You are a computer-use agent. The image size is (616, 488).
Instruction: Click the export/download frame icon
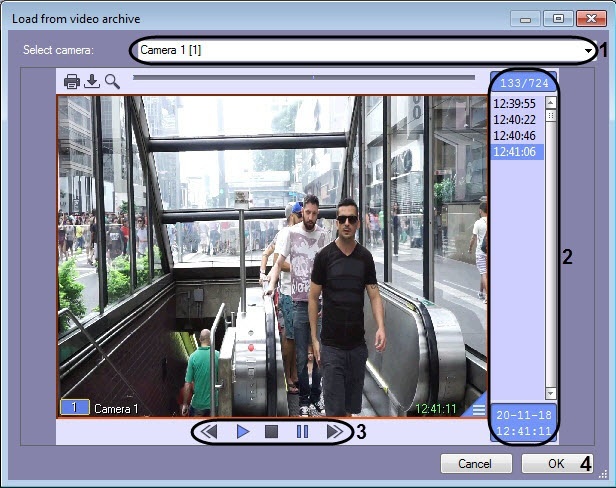tap(92, 82)
